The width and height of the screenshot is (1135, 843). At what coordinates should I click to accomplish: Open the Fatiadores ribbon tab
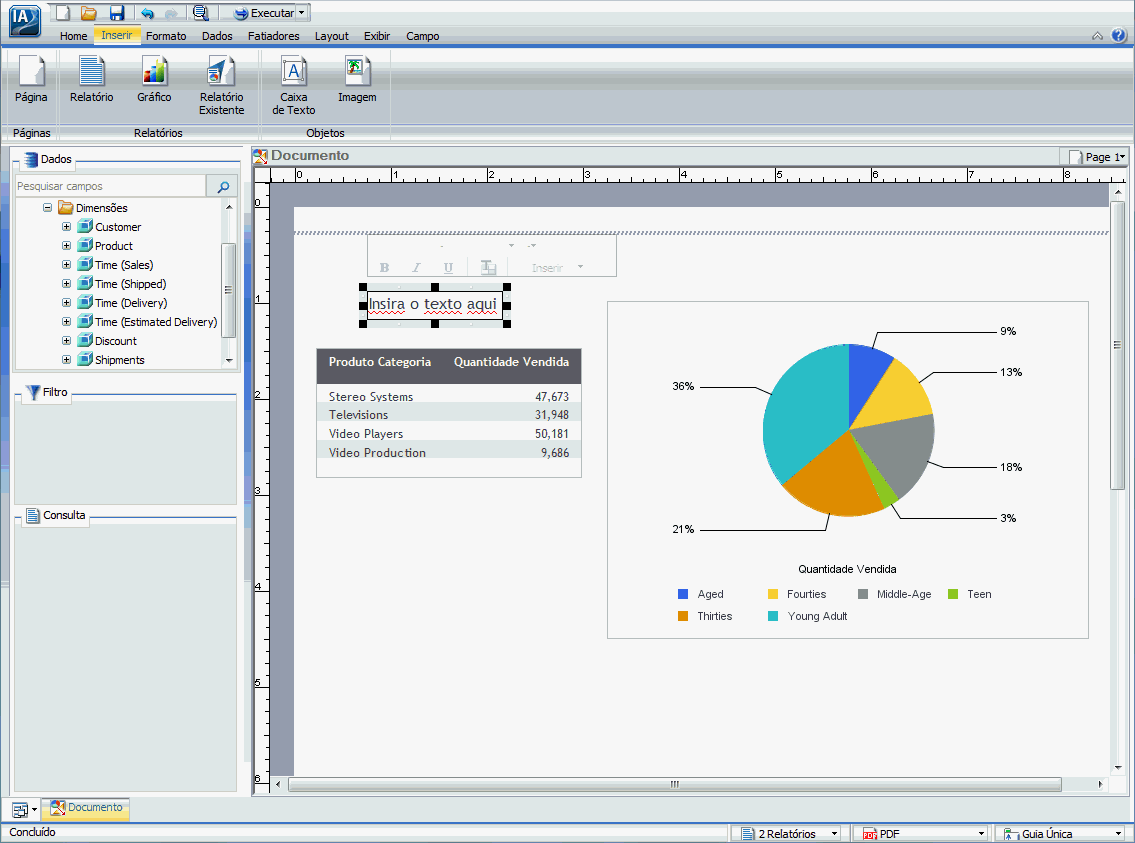[x=274, y=35]
